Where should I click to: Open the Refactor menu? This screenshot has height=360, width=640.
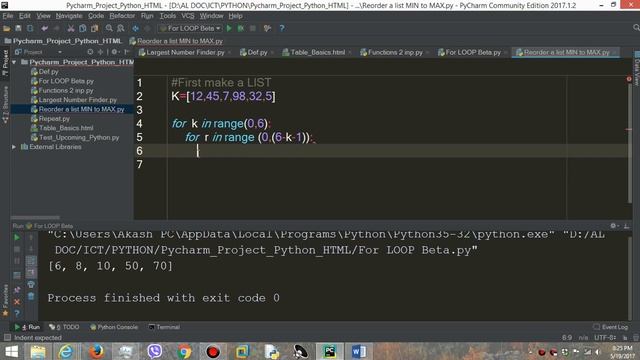[122, 16]
